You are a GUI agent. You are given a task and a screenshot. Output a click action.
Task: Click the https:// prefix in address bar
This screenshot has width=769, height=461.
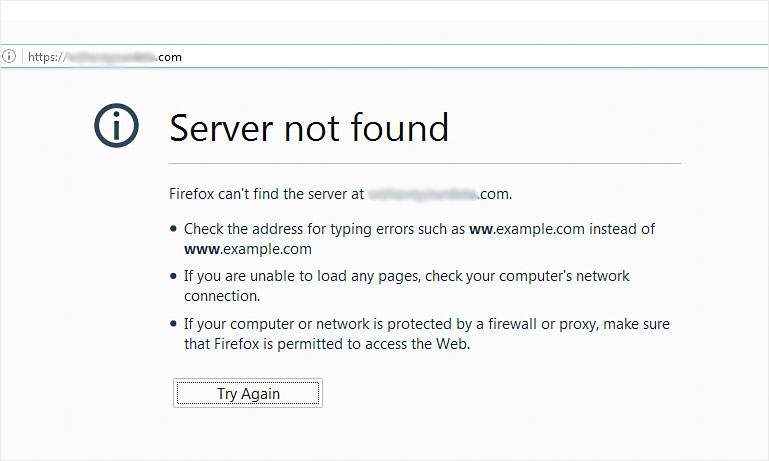[47, 57]
